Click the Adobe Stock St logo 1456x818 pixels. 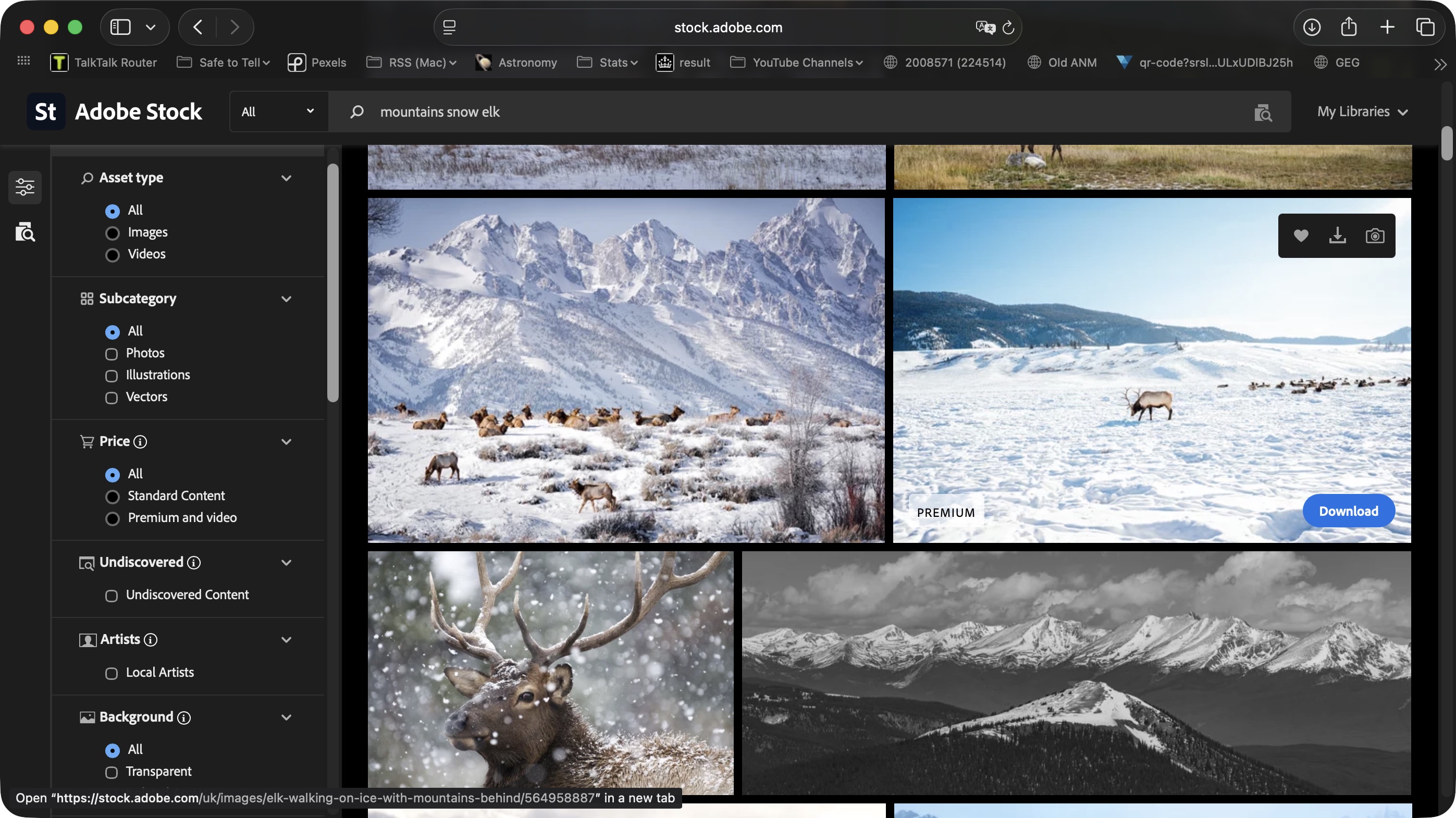[x=46, y=111]
